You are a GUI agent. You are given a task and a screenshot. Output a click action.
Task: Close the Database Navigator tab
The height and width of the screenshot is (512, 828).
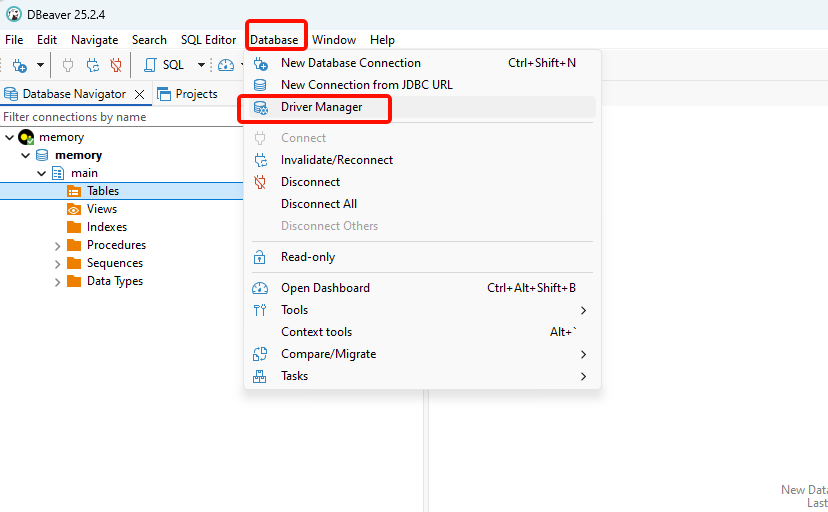tap(139, 94)
